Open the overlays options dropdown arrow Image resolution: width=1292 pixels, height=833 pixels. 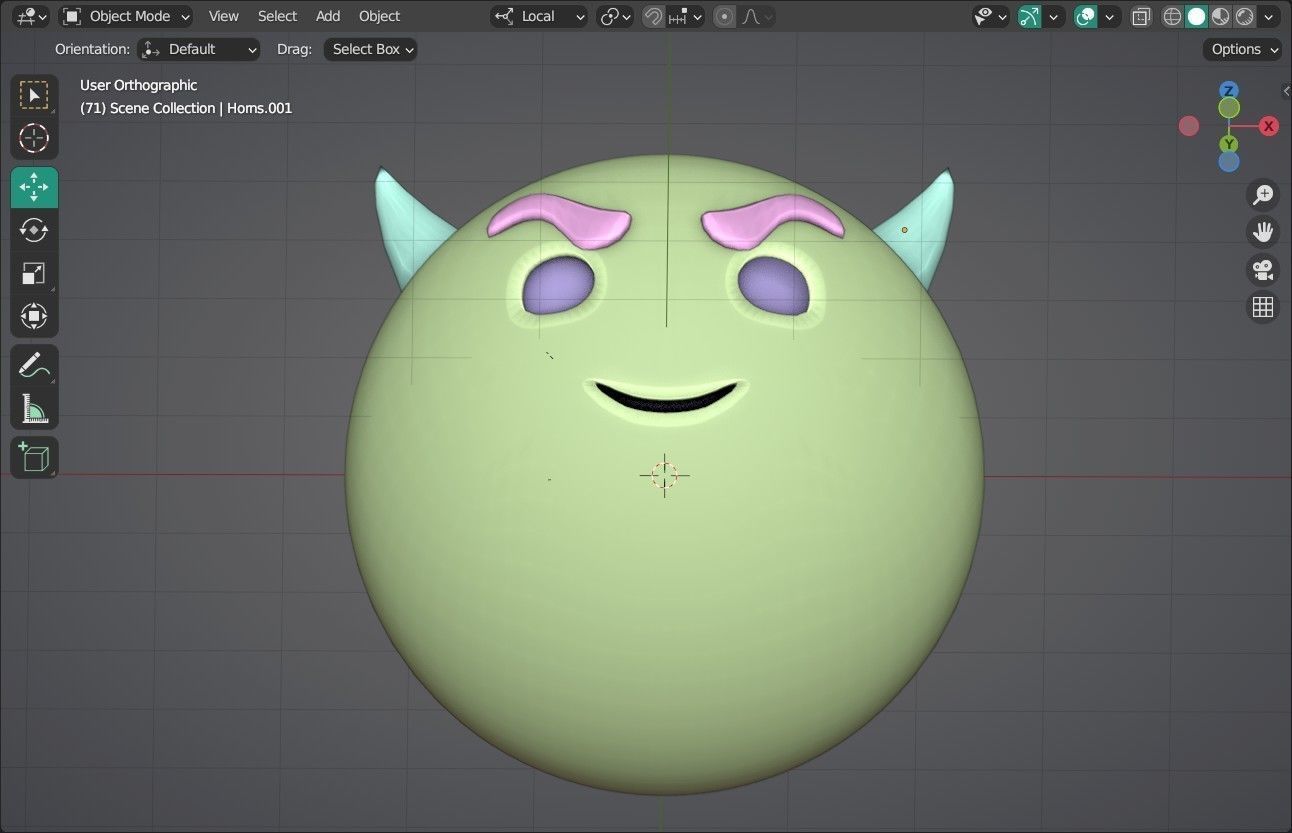[x=1109, y=16]
